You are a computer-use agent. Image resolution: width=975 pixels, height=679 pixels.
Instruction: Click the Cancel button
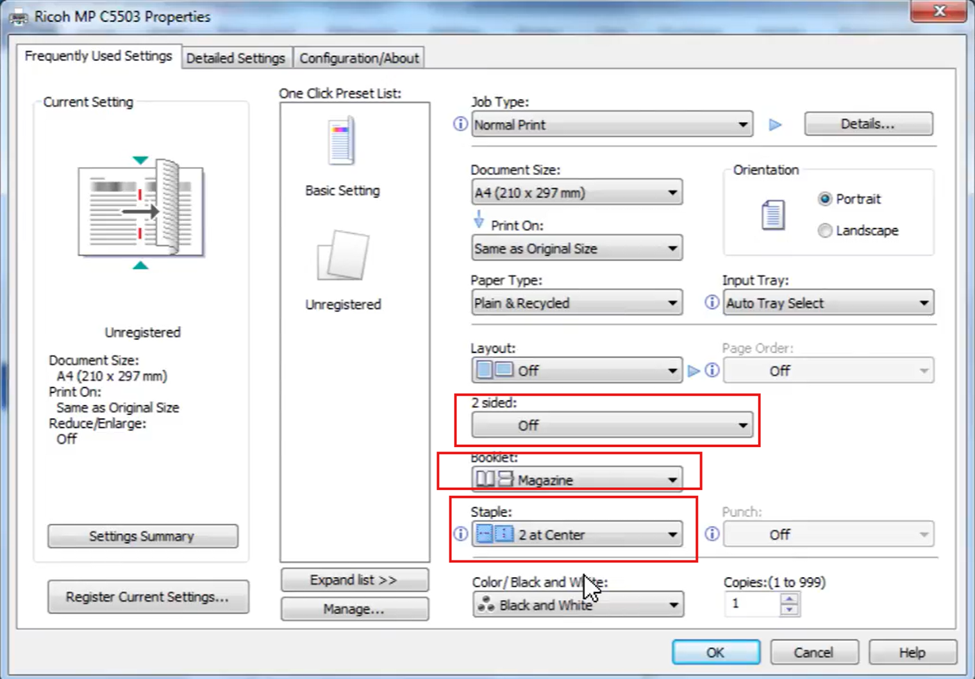pyautogui.click(x=814, y=652)
